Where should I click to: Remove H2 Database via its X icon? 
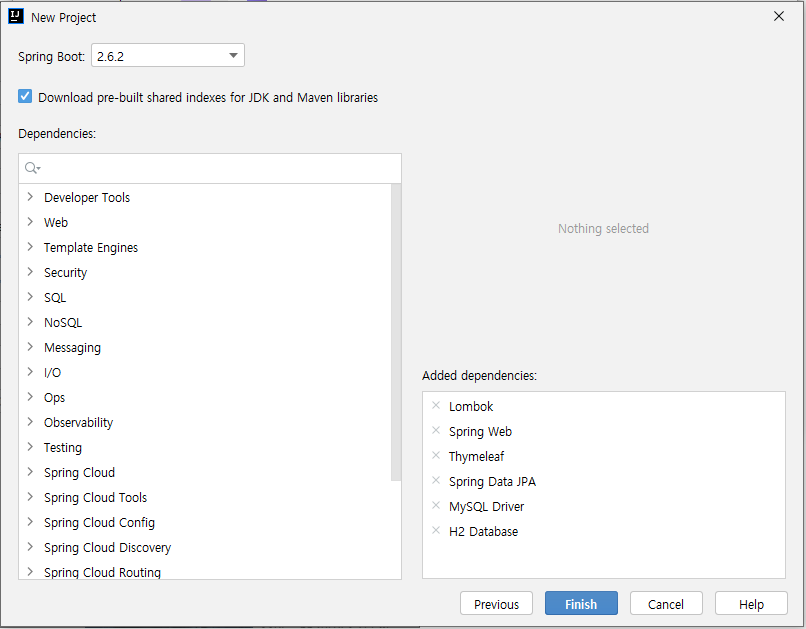(436, 530)
